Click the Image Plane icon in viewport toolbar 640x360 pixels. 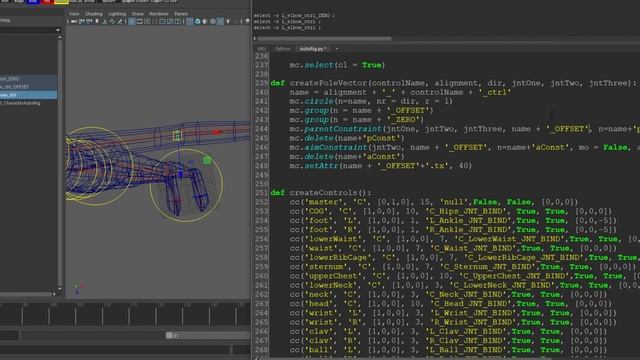coord(104,21)
